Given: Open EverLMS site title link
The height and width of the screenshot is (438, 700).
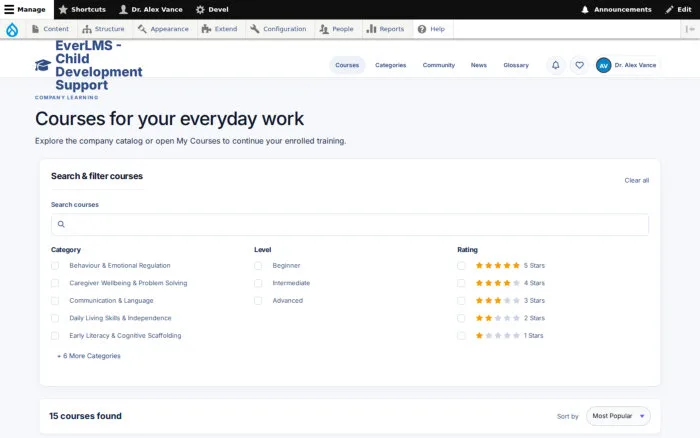Looking at the screenshot, I should click(x=99, y=65).
